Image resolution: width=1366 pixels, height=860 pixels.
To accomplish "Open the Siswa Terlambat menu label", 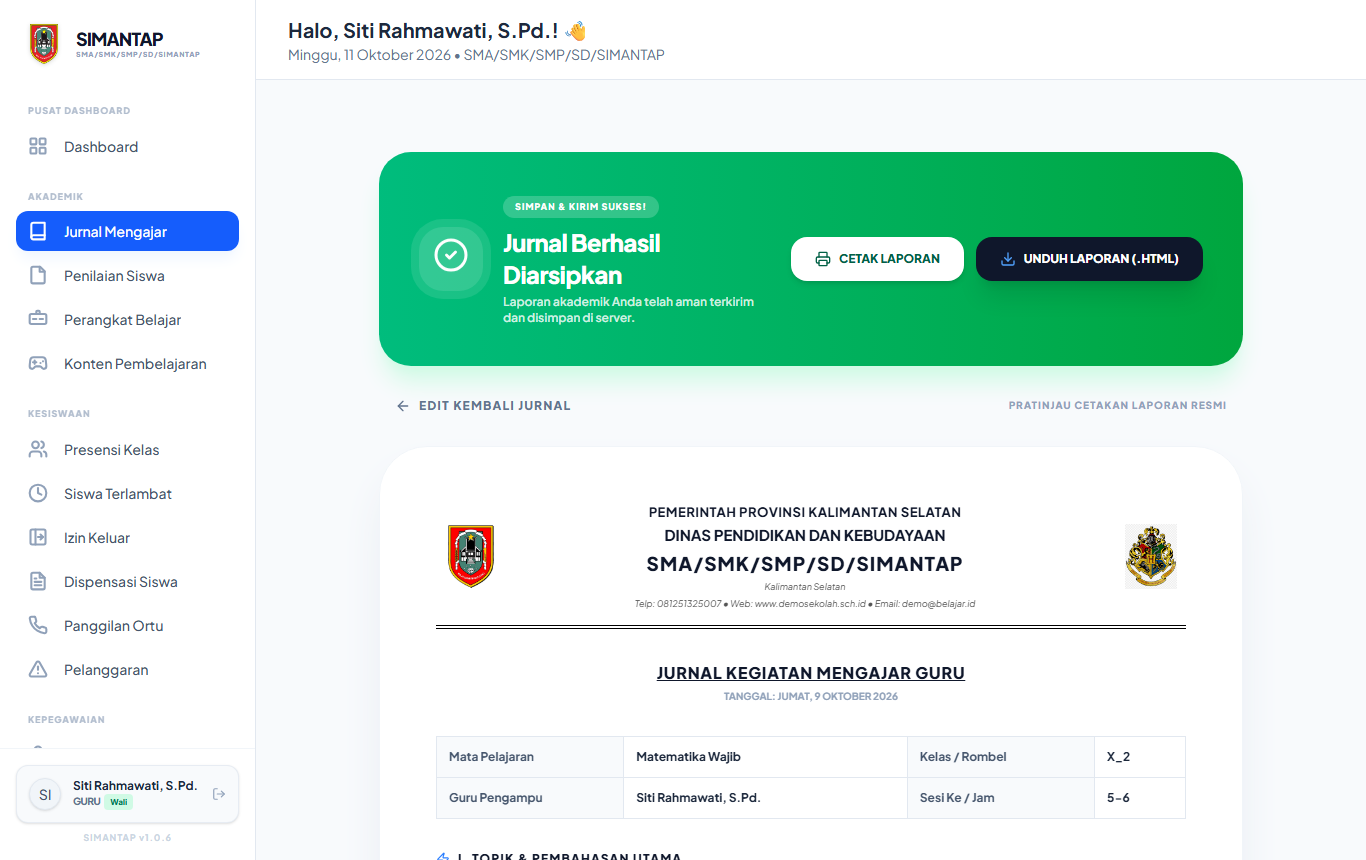I will coord(118,493).
